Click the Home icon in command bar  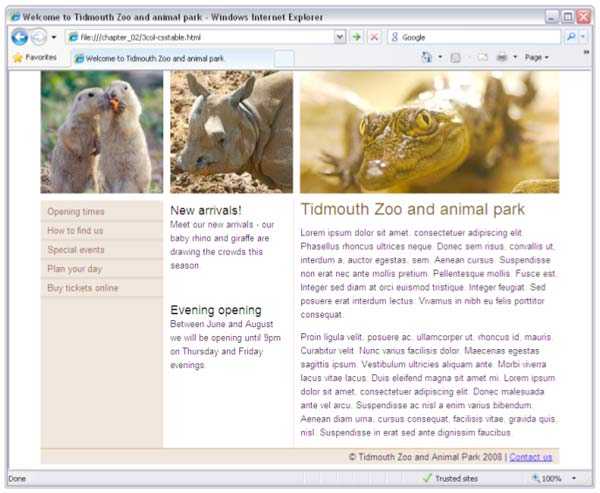pos(427,57)
